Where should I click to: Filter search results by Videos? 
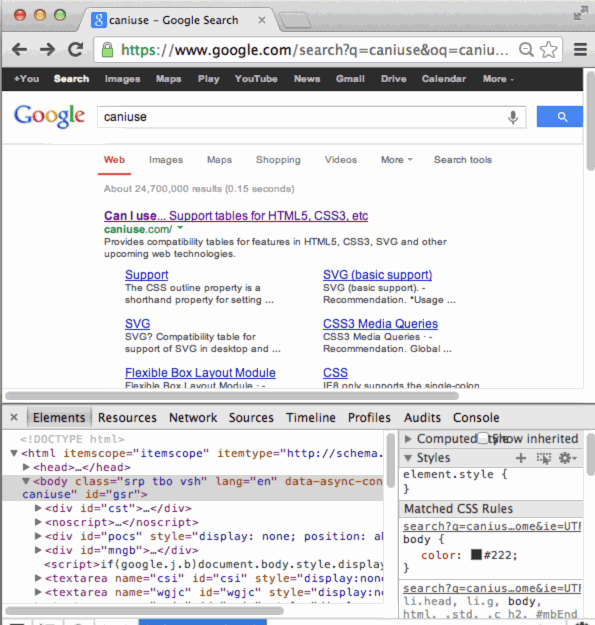[x=341, y=160]
